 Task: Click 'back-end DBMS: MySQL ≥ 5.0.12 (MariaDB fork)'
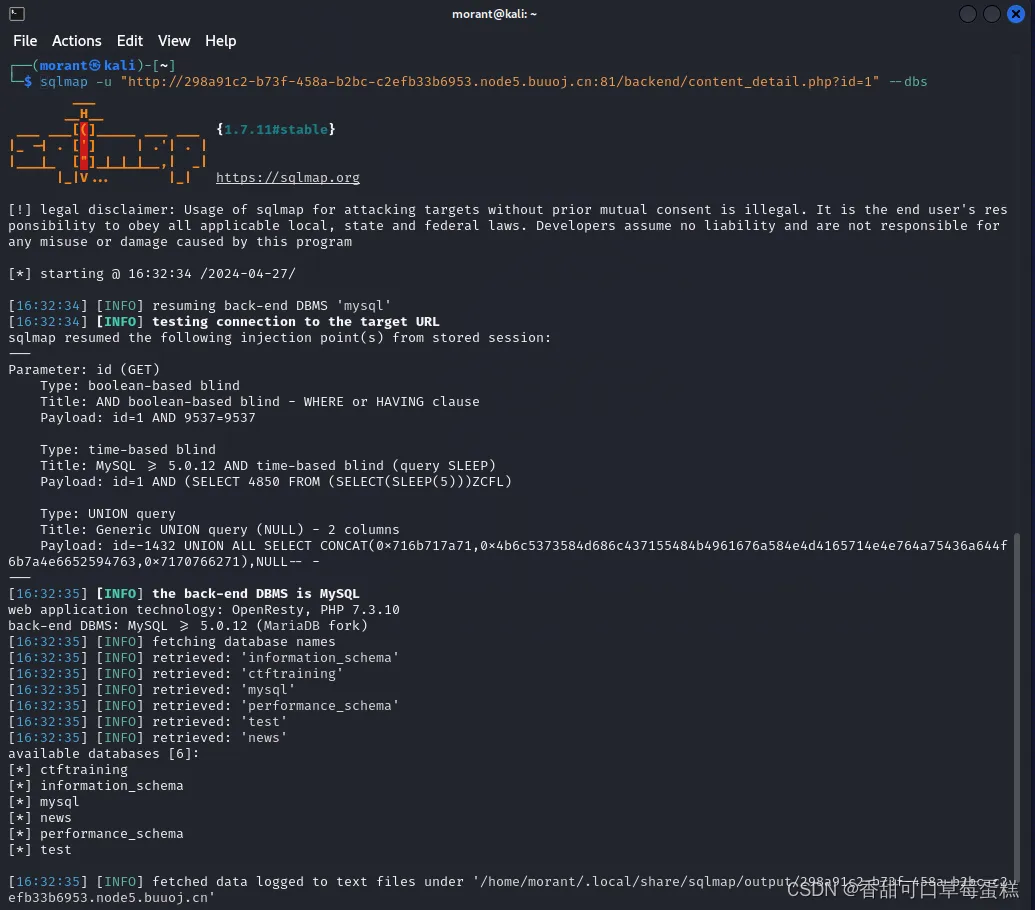188,626
